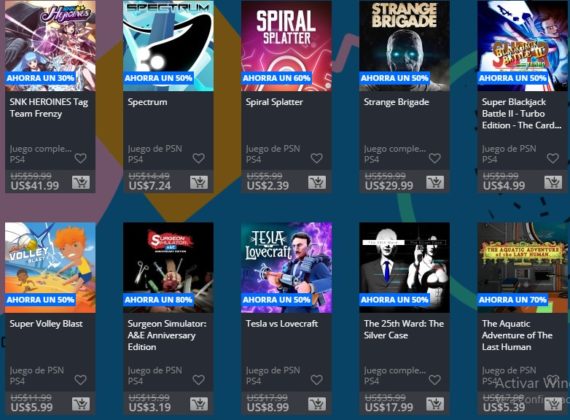The image size is (570, 420).
Task: Add Spectrum to the shopping cart
Action: pos(199,183)
